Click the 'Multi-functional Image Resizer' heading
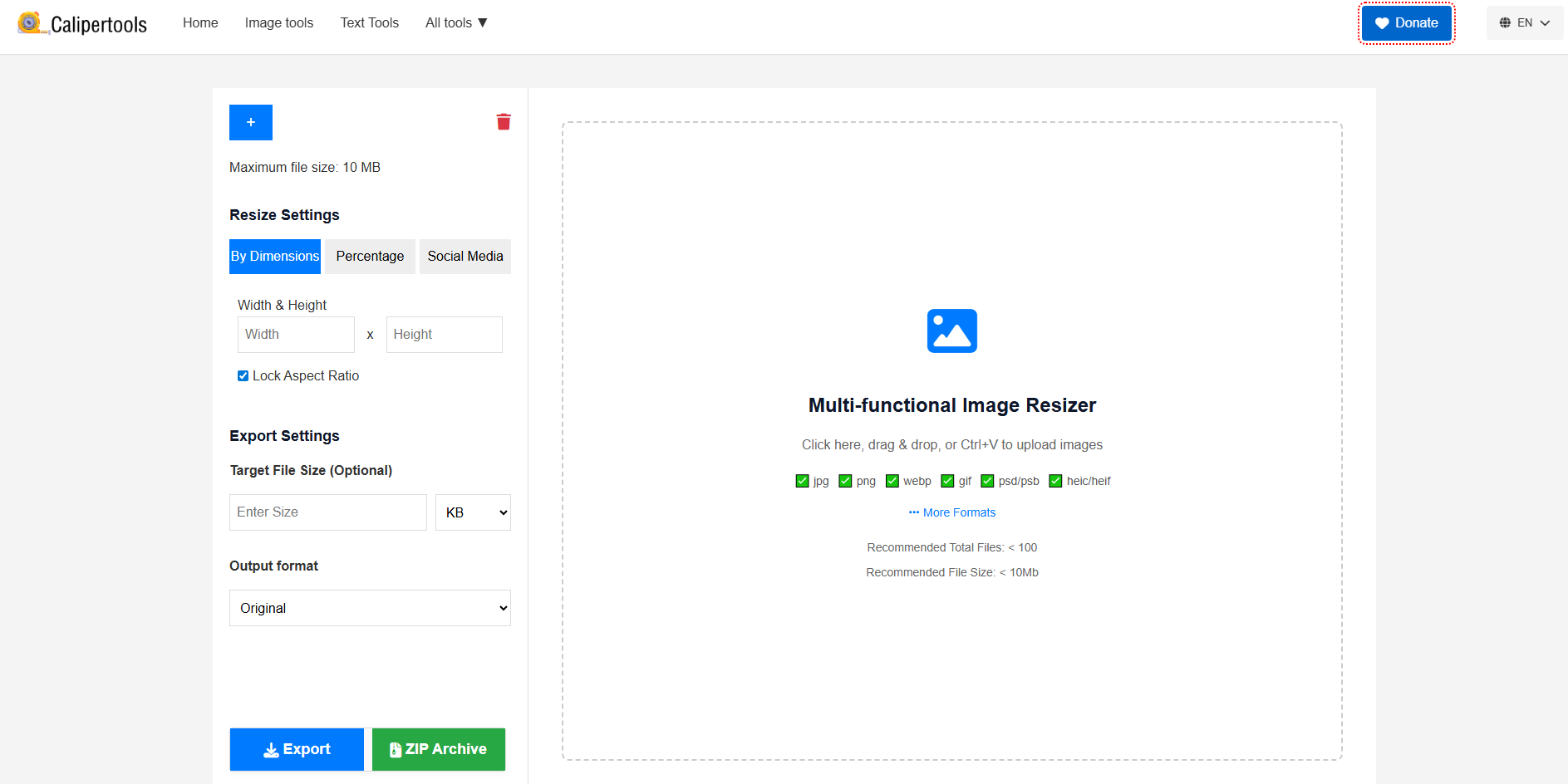This screenshot has height=784, width=1568. pyautogui.click(x=952, y=405)
